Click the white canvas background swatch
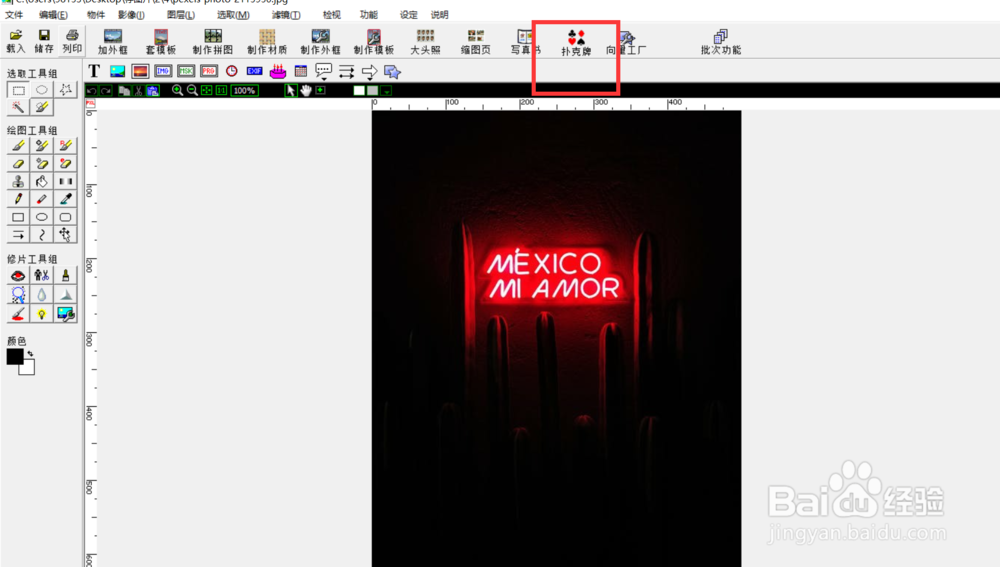The width and height of the screenshot is (1000, 567). pos(359,91)
